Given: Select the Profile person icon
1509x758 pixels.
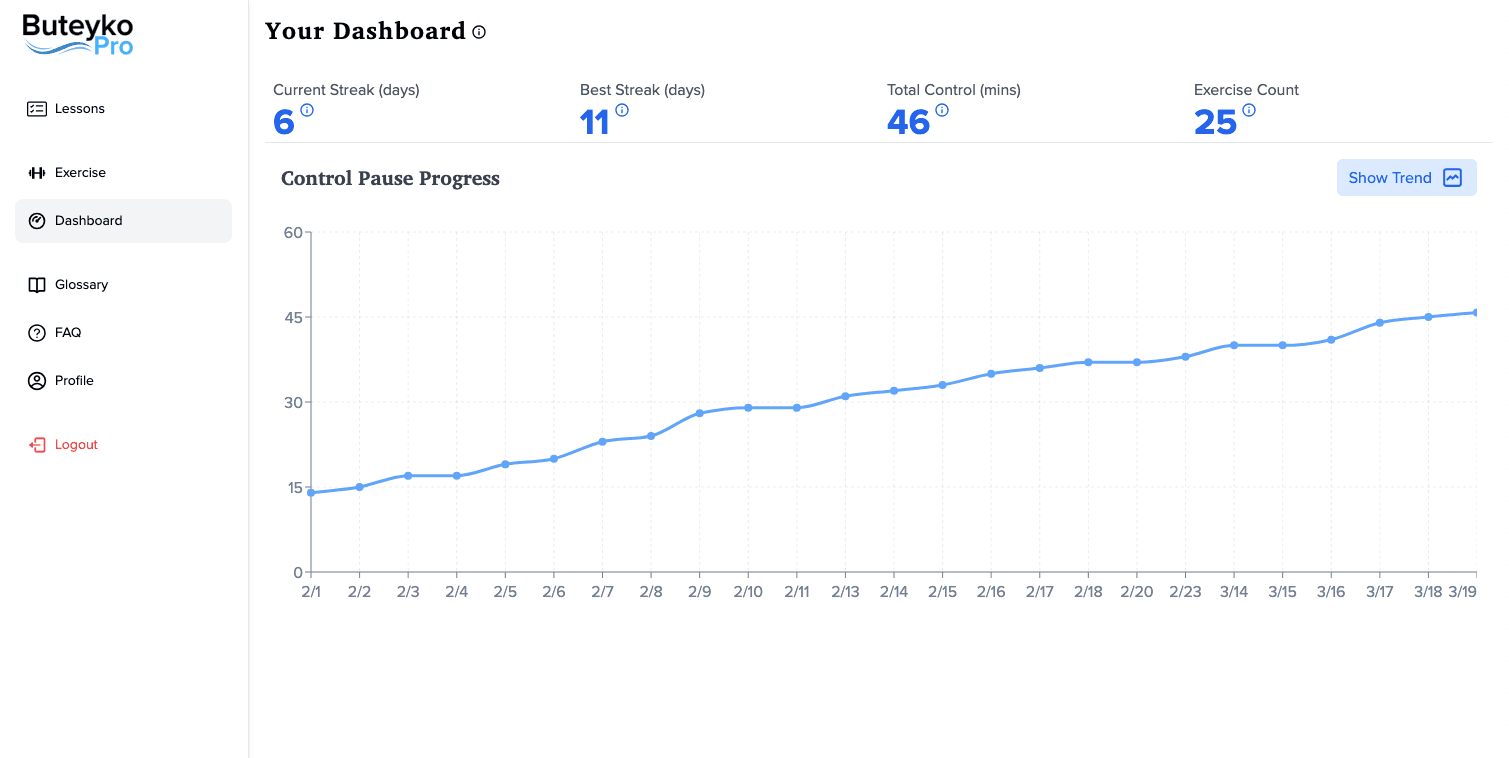Looking at the screenshot, I should point(36,380).
